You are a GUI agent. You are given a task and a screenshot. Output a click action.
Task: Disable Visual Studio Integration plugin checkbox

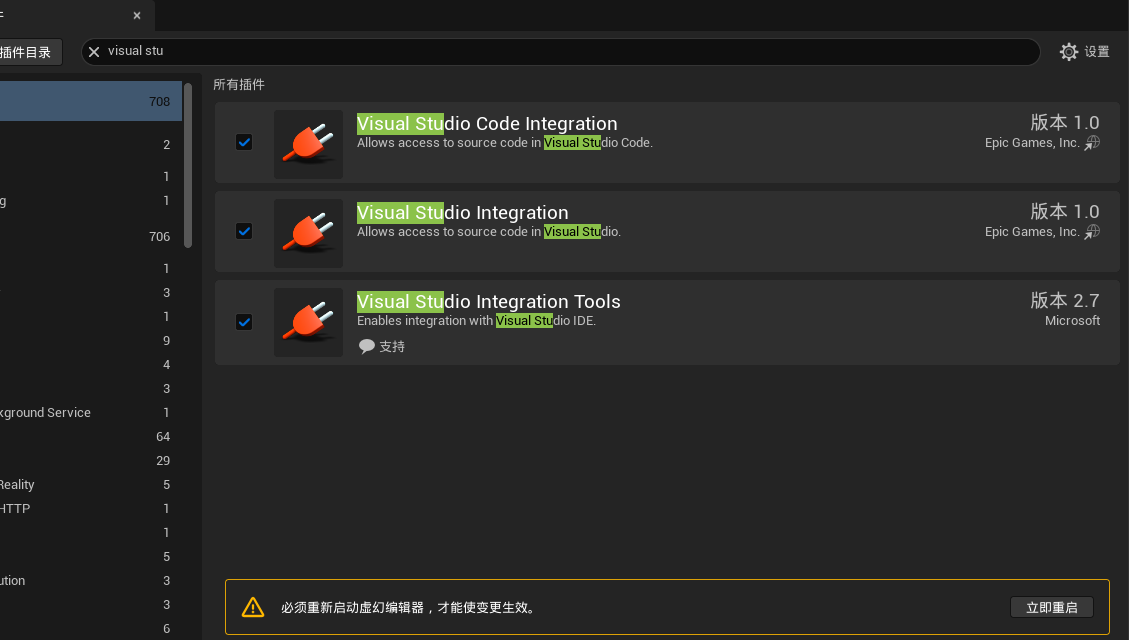[244, 231]
